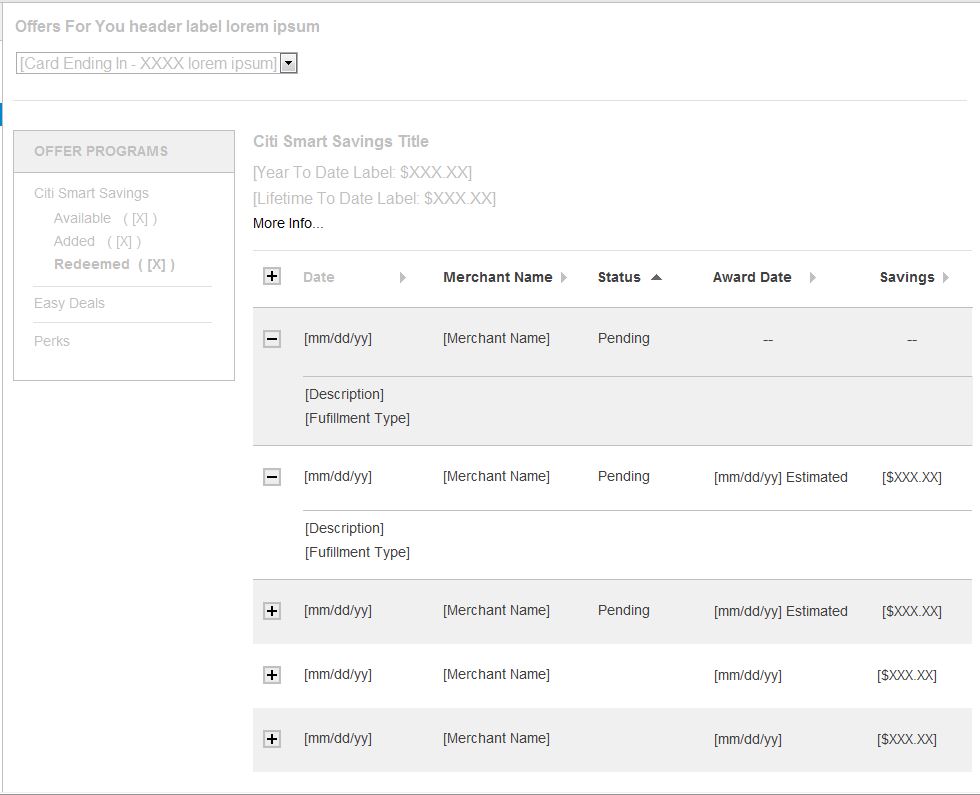Toggle Status column sort arrow
This screenshot has width=980, height=795.
point(656,277)
